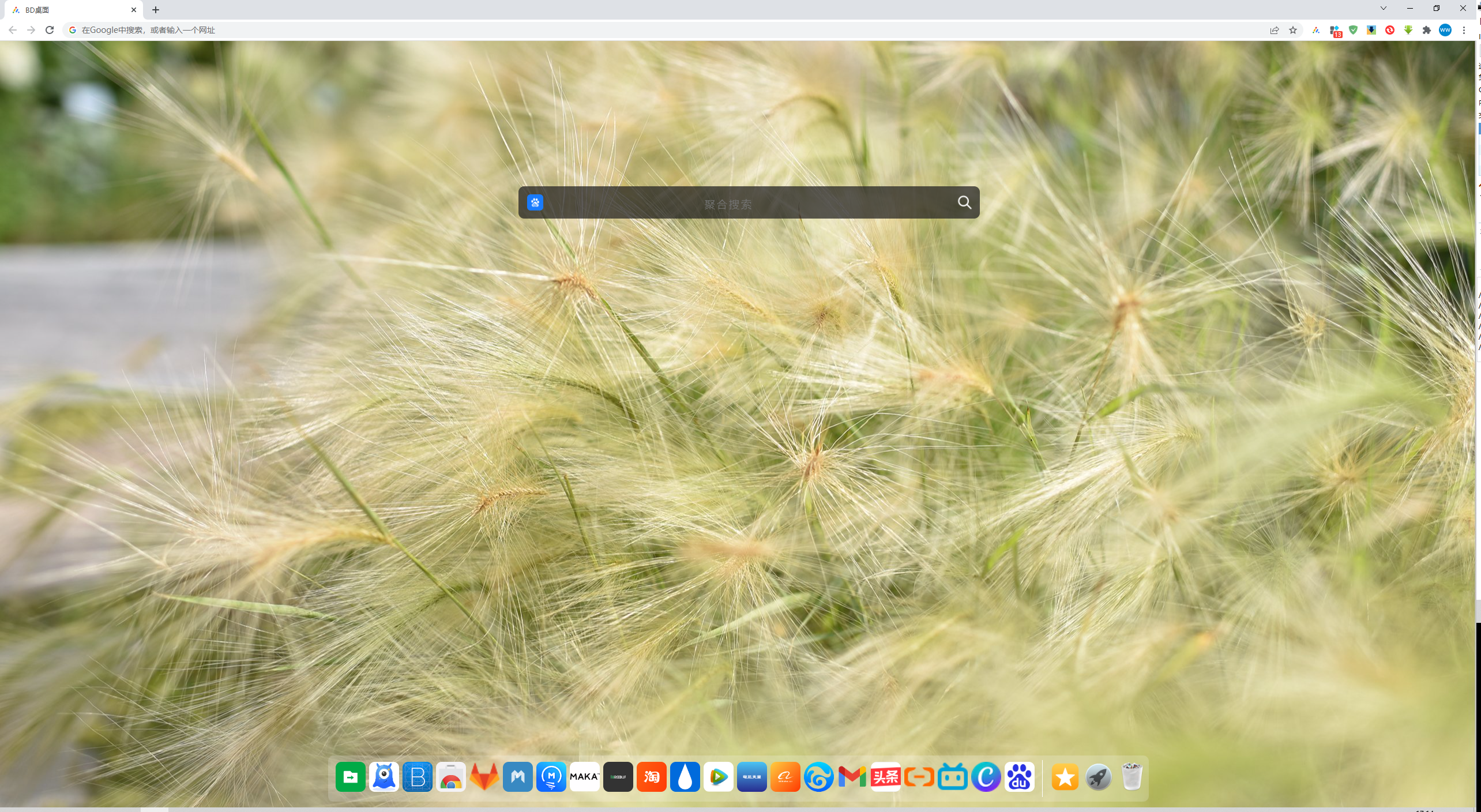Switch search engine via Baidu icon in search bar
This screenshot has width=1481, height=812.
point(535,202)
